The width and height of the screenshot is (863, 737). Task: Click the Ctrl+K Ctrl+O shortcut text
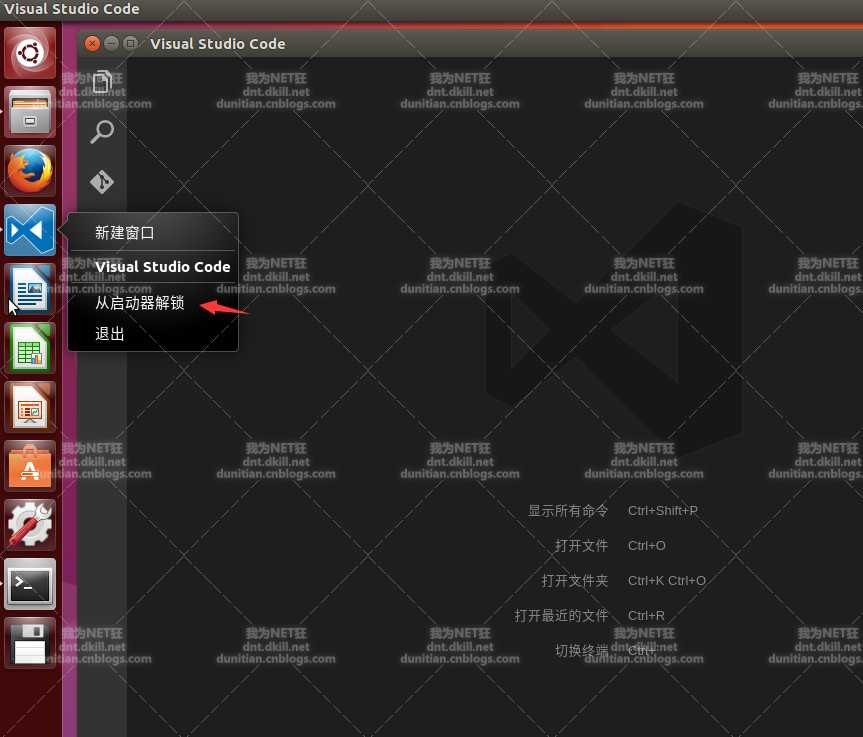[667, 581]
